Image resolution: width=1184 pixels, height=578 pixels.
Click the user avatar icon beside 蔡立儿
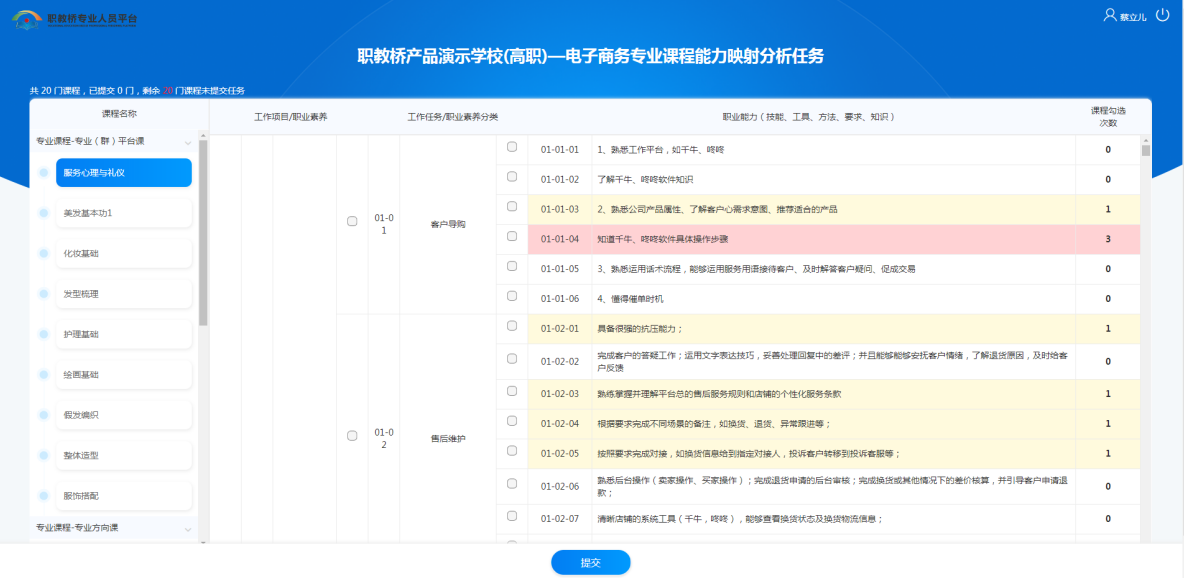coord(1109,14)
